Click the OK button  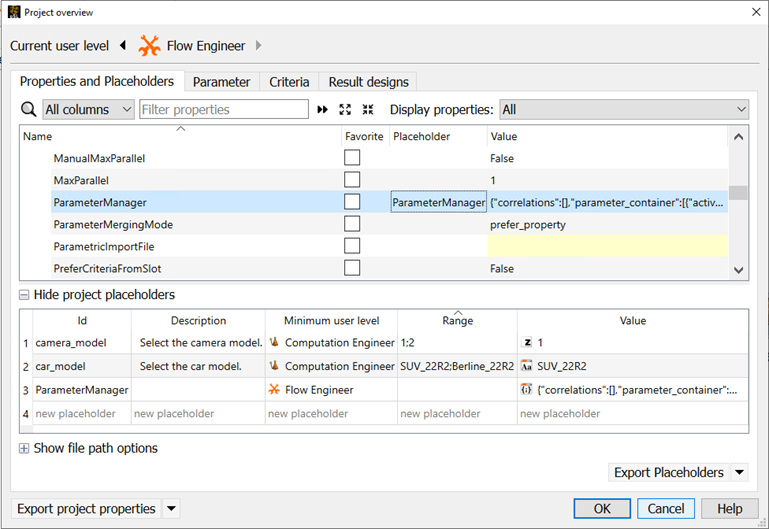tap(601, 508)
